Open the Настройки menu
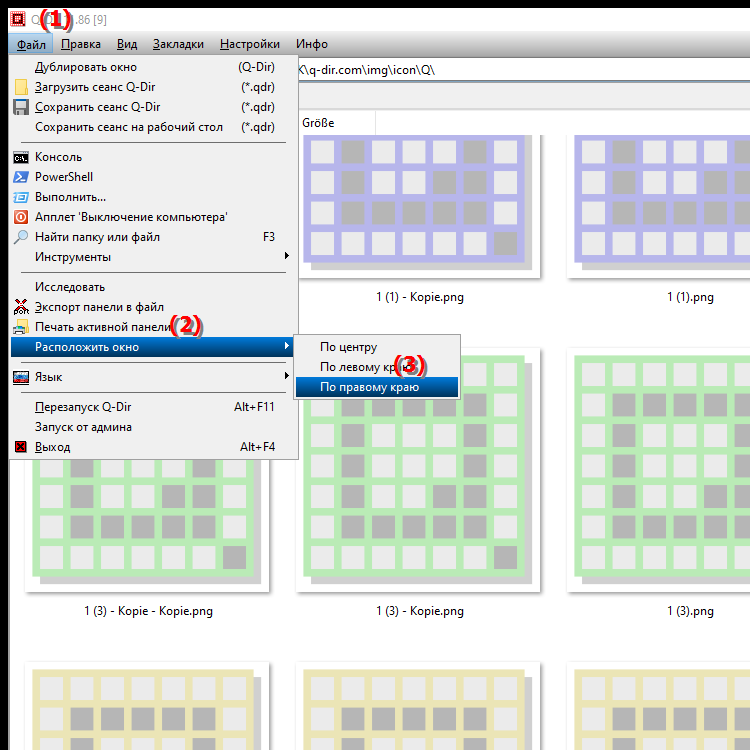Image resolution: width=750 pixels, height=750 pixels. click(250, 44)
